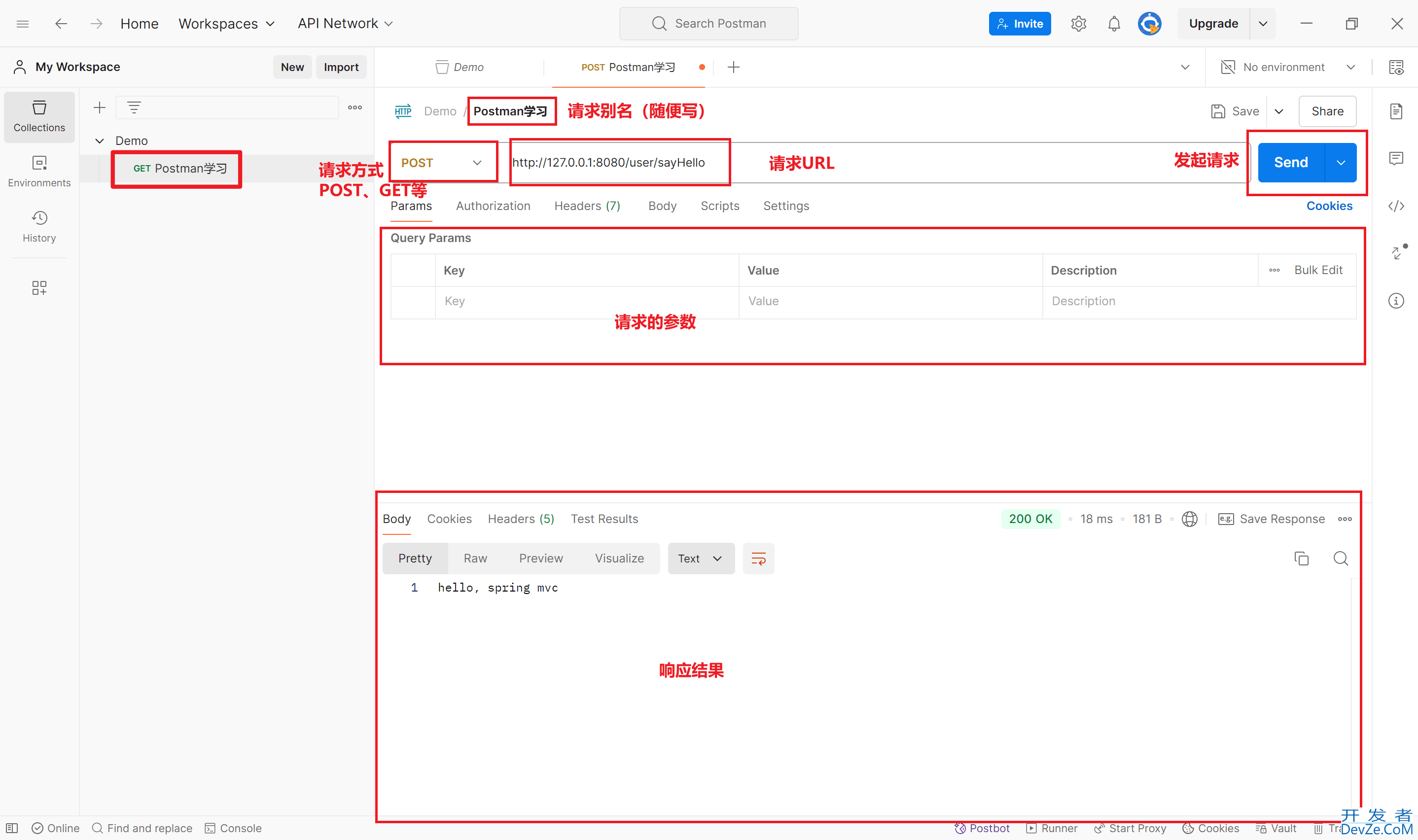
Task: Open the settings gear icon
Action: click(x=1078, y=24)
